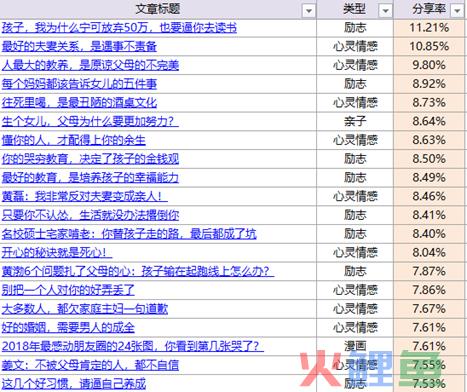Select the 8.50% share rate cell
The image size is (467, 392).
(429, 159)
